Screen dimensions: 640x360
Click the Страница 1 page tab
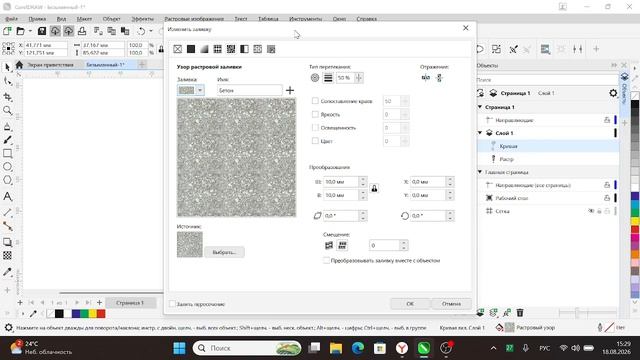coord(130,303)
